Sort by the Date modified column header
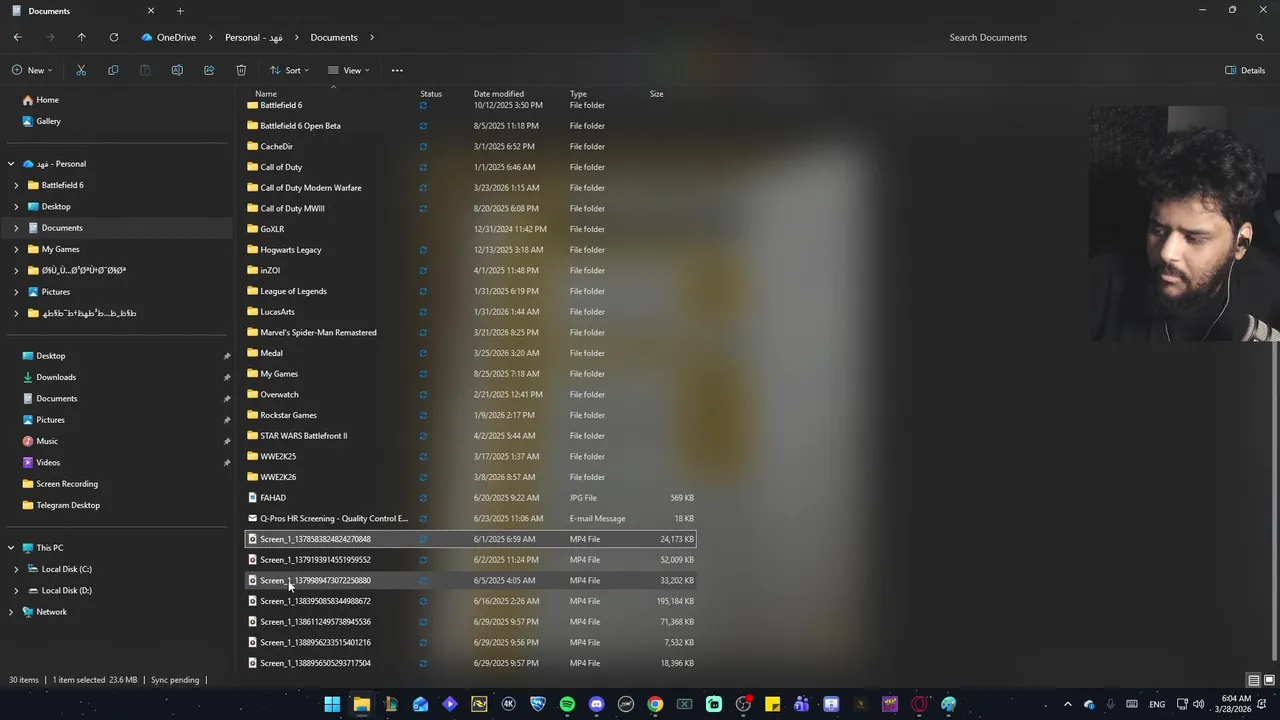Screen dimensions: 1280x720 [x=499, y=94]
